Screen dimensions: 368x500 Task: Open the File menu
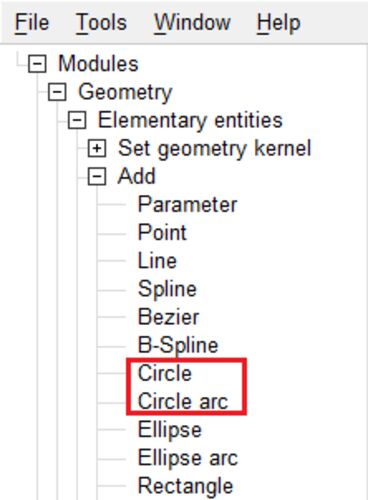pyautogui.click(x=32, y=23)
